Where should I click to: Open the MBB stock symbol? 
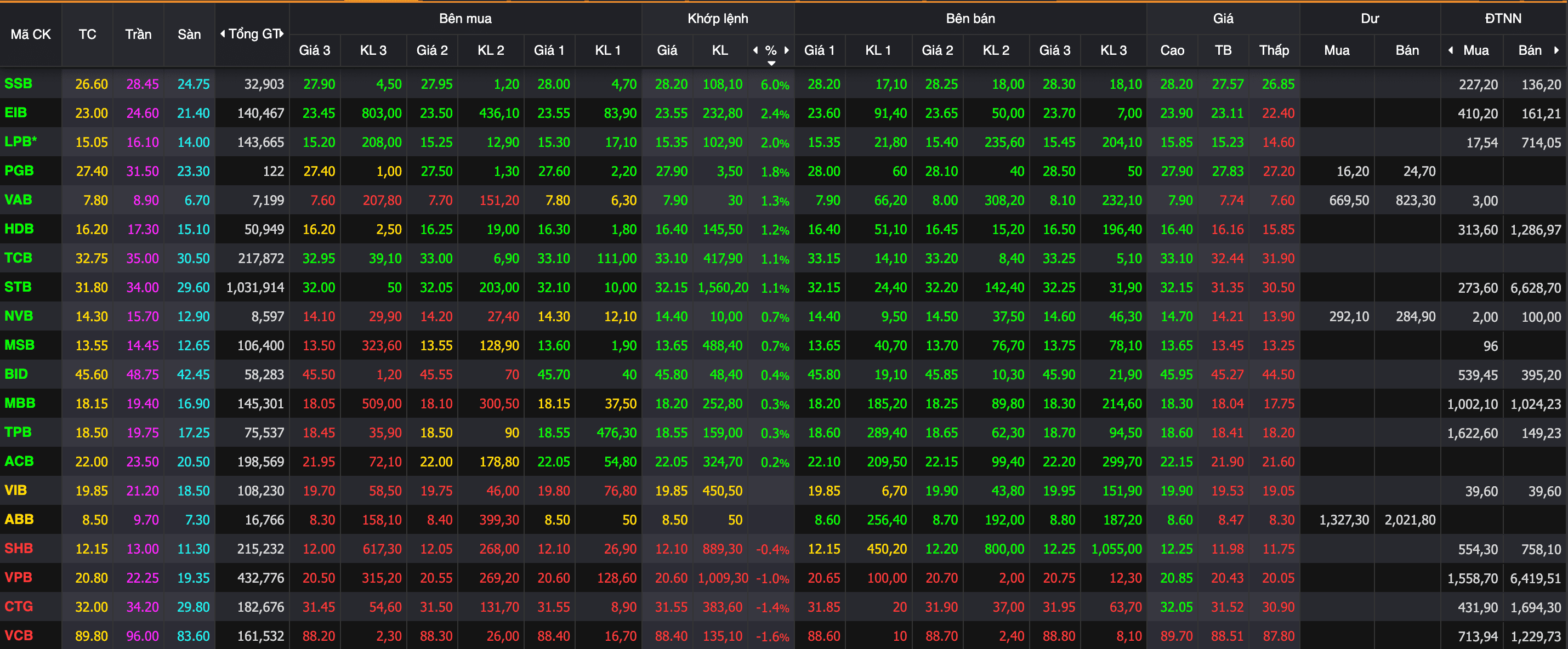point(20,403)
